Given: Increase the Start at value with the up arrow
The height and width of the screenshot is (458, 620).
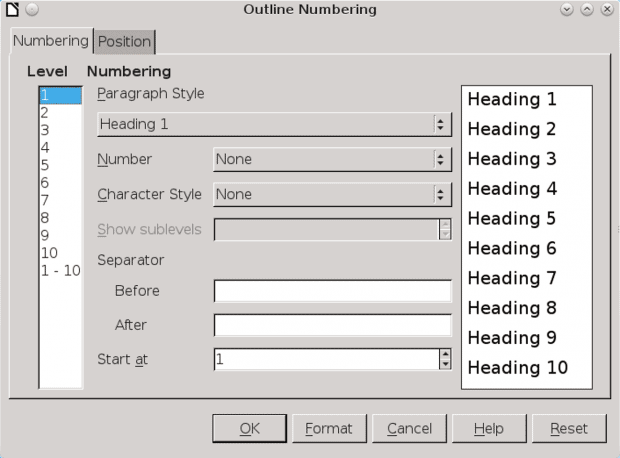Looking at the screenshot, I should tap(445, 354).
